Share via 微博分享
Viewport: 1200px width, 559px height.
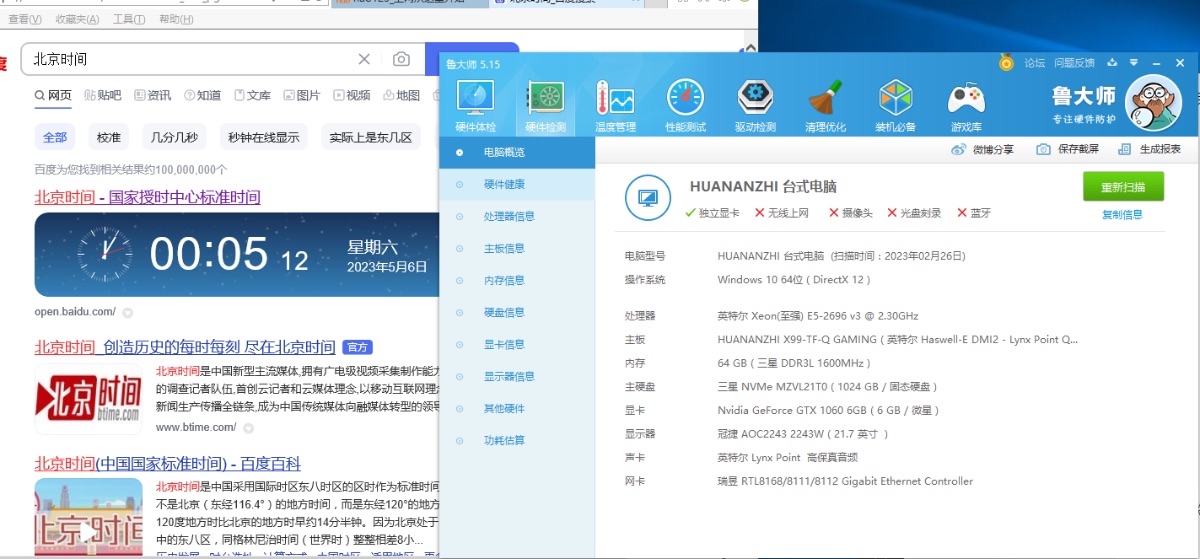pyautogui.click(x=981, y=149)
